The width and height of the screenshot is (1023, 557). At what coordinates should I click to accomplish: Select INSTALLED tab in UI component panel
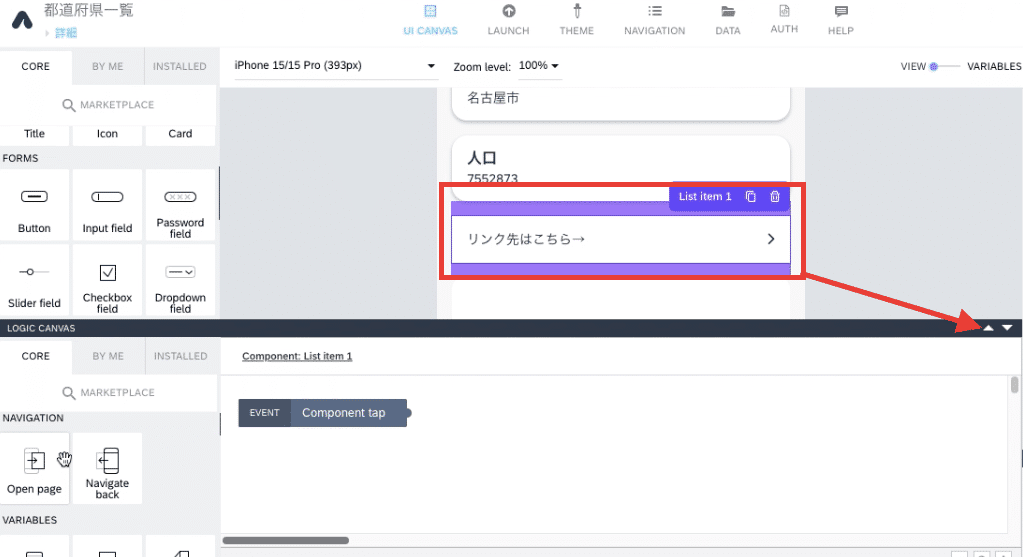point(179,67)
